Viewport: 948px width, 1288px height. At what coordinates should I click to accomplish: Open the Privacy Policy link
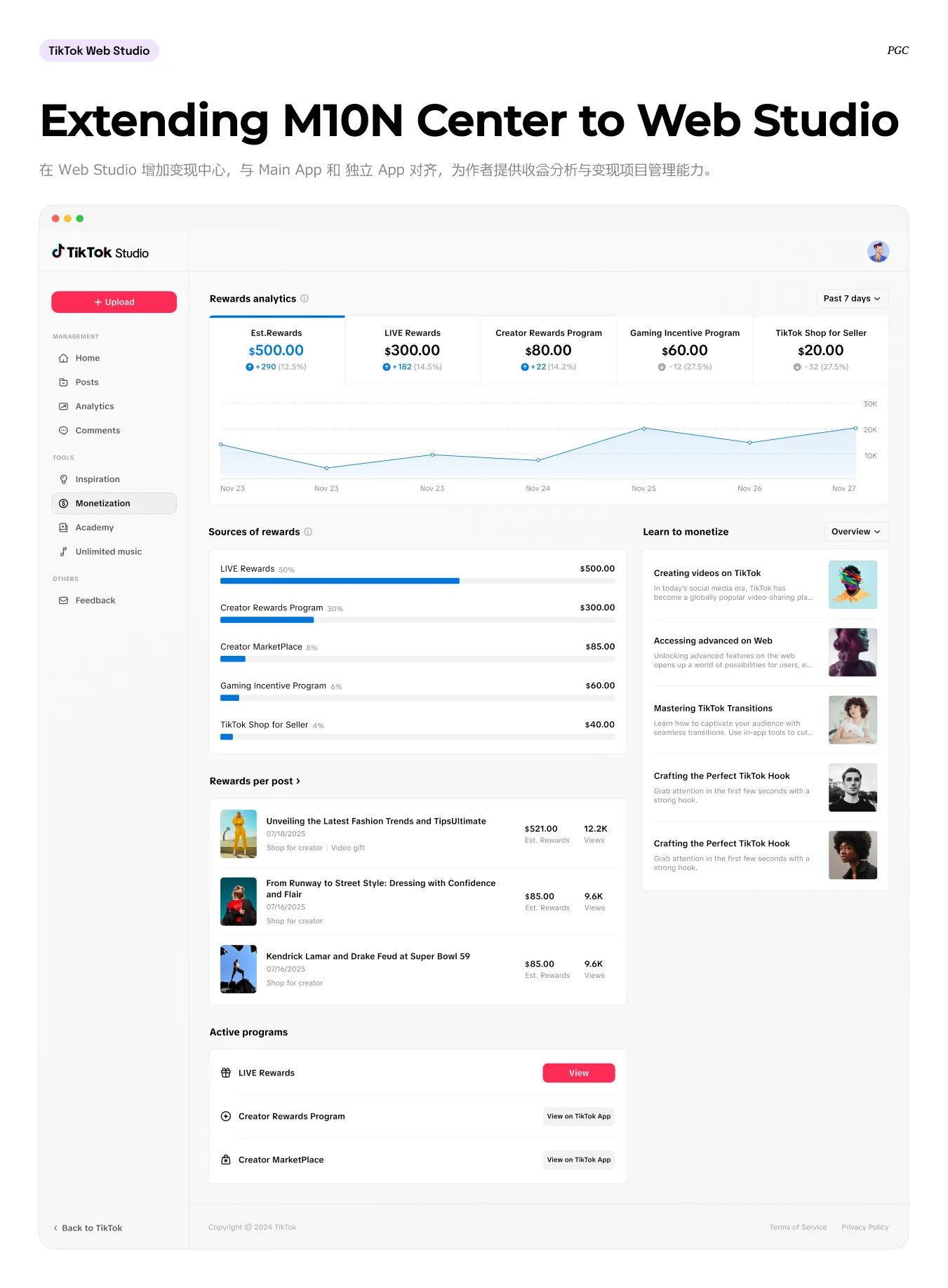coord(864,1227)
